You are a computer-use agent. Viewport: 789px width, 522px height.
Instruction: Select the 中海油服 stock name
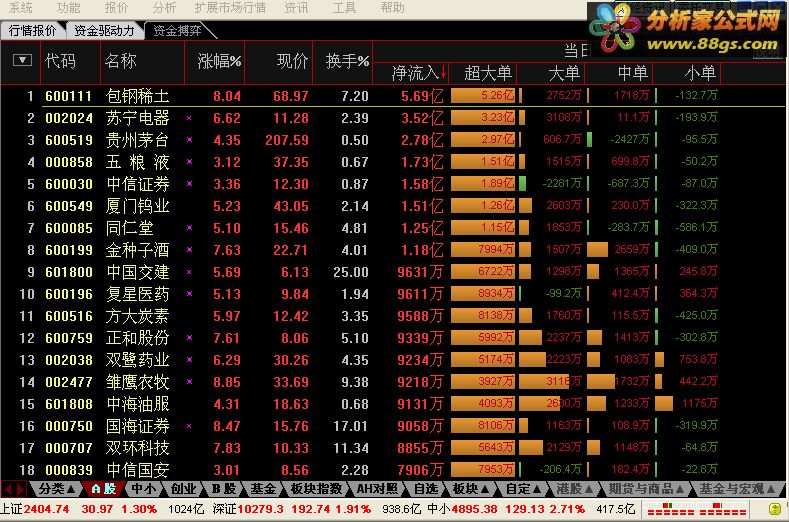click(x=137, y=404)
